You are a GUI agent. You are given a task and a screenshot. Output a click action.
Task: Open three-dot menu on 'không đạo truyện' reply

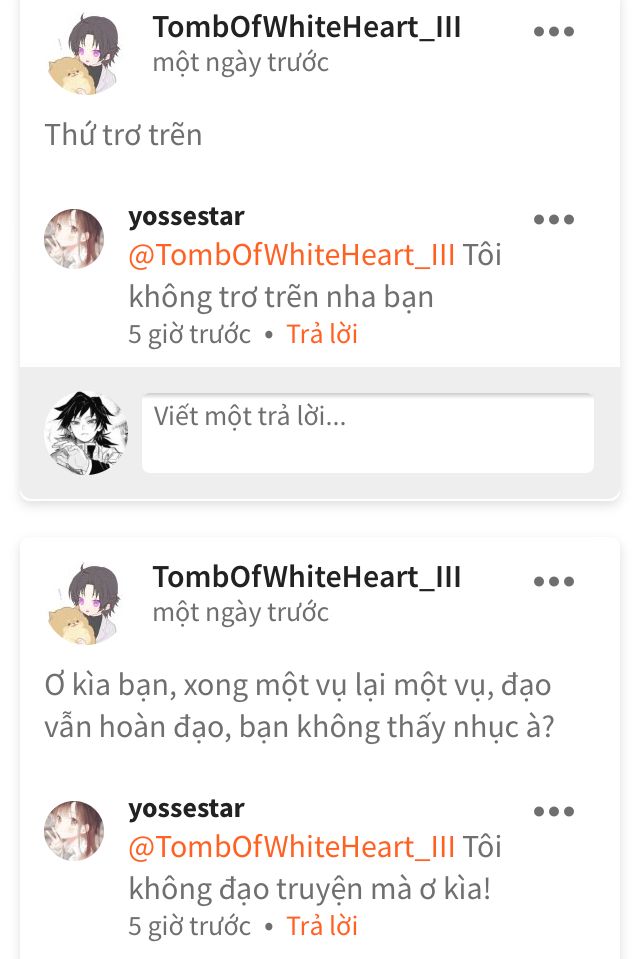click(554, 812)
